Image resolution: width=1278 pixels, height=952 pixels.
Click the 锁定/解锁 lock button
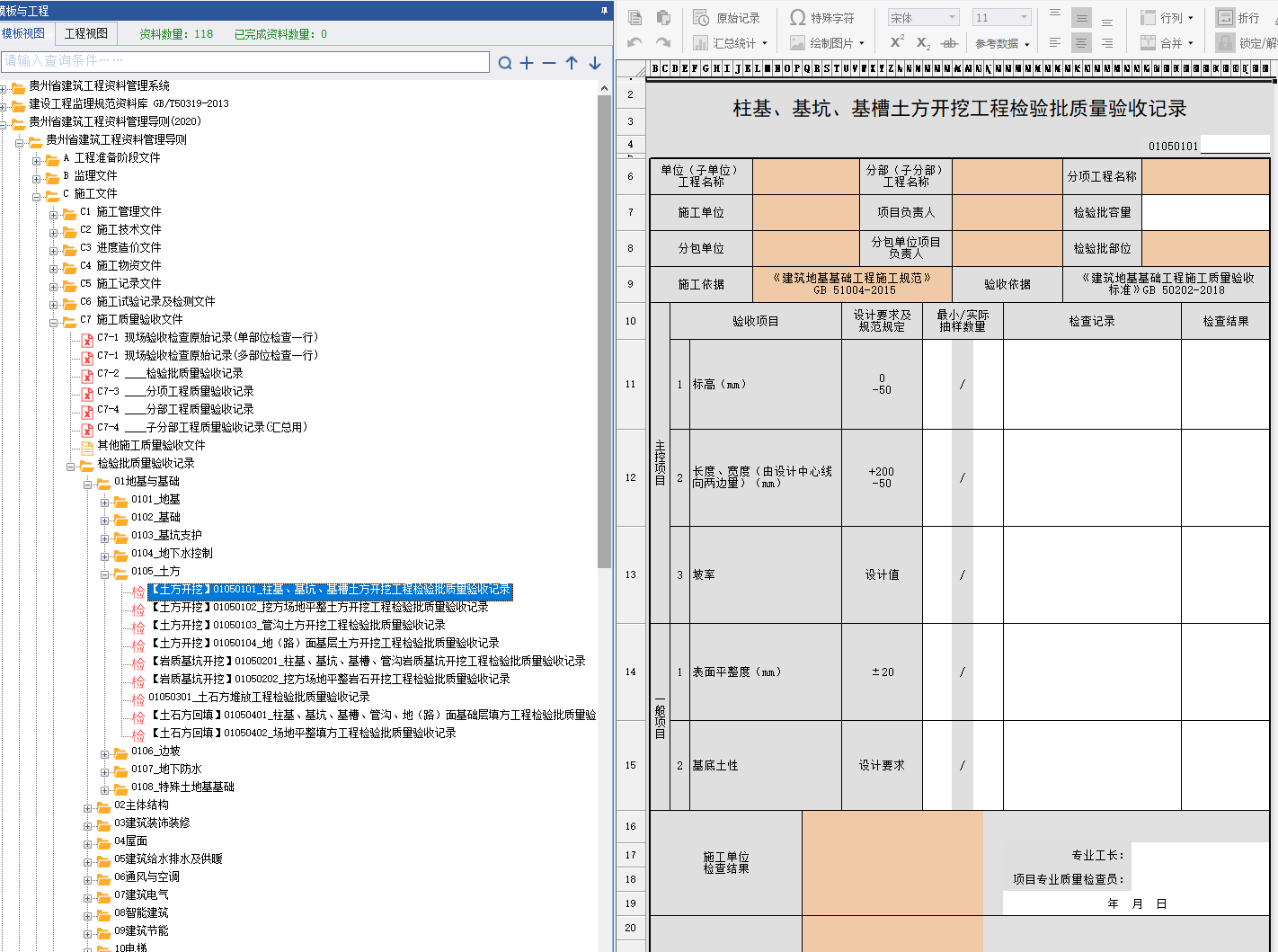(1247, 42)
